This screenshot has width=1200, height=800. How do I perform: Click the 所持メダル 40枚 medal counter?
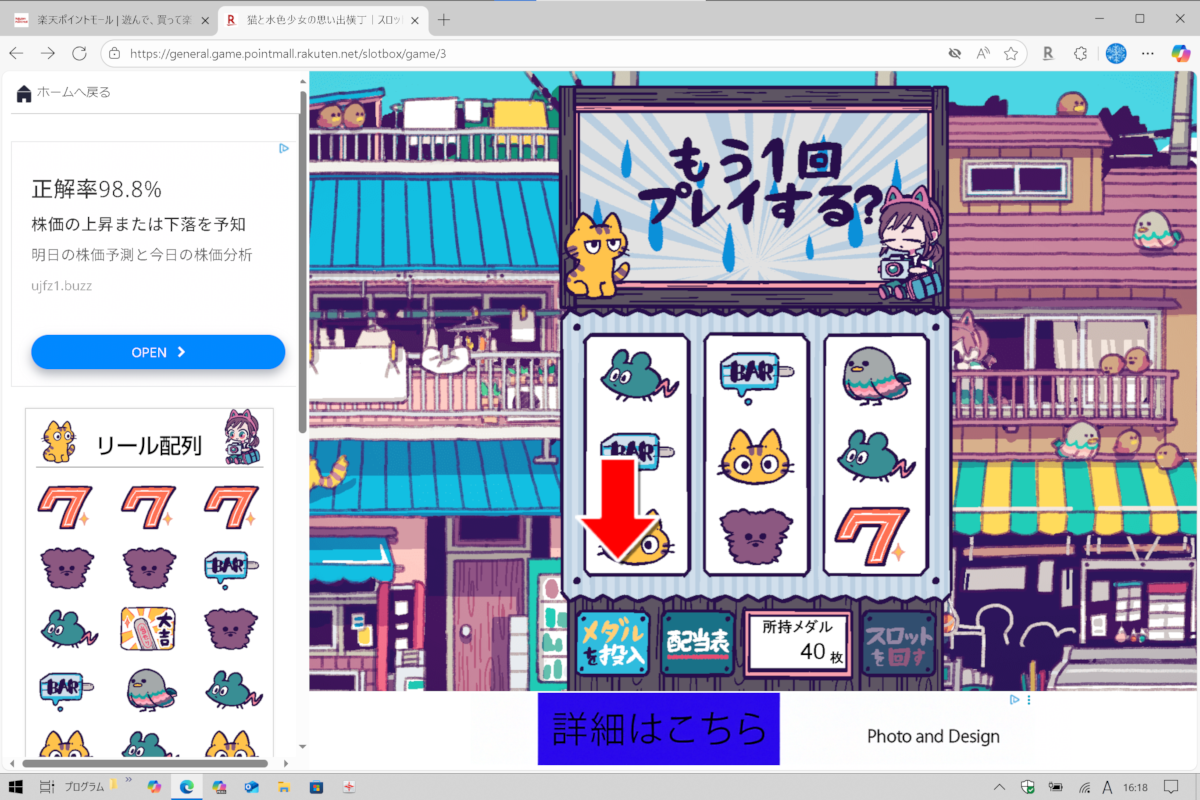click(798, 643)
